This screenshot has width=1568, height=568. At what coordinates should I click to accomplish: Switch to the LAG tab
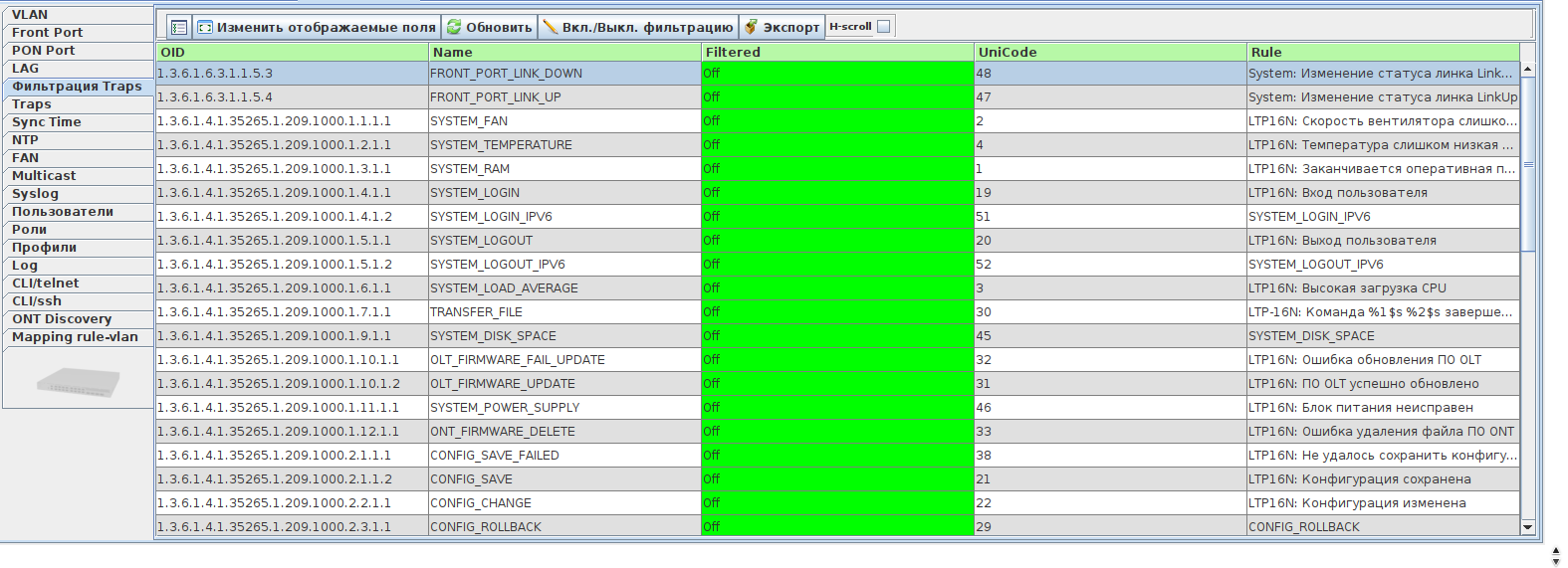(x=79, y=69)
